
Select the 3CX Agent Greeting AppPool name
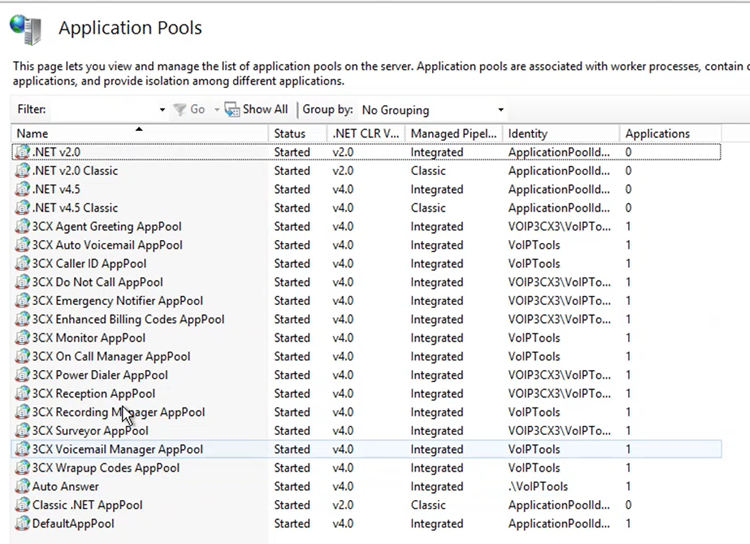pyautogui.click(x=107, y=226)
